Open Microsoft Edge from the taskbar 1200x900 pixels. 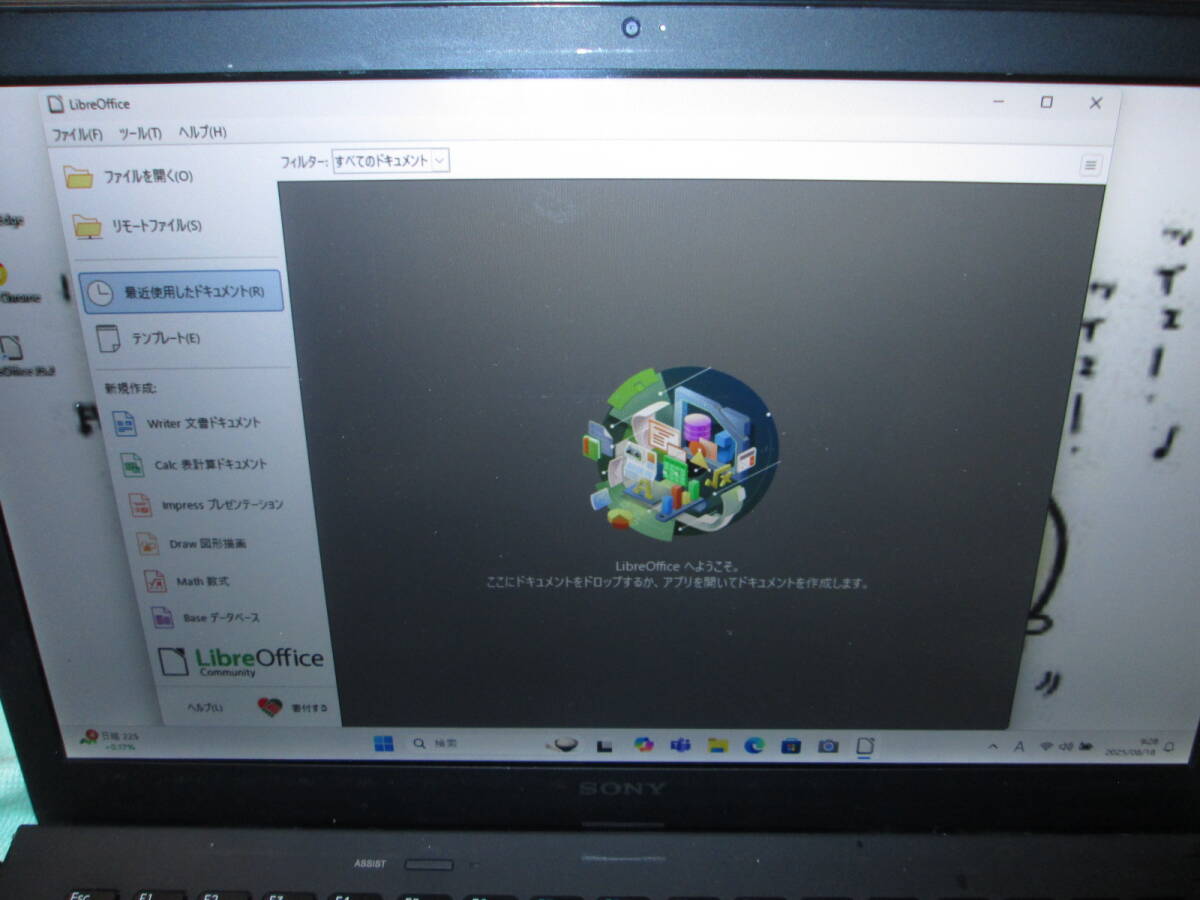coord(754,745)
